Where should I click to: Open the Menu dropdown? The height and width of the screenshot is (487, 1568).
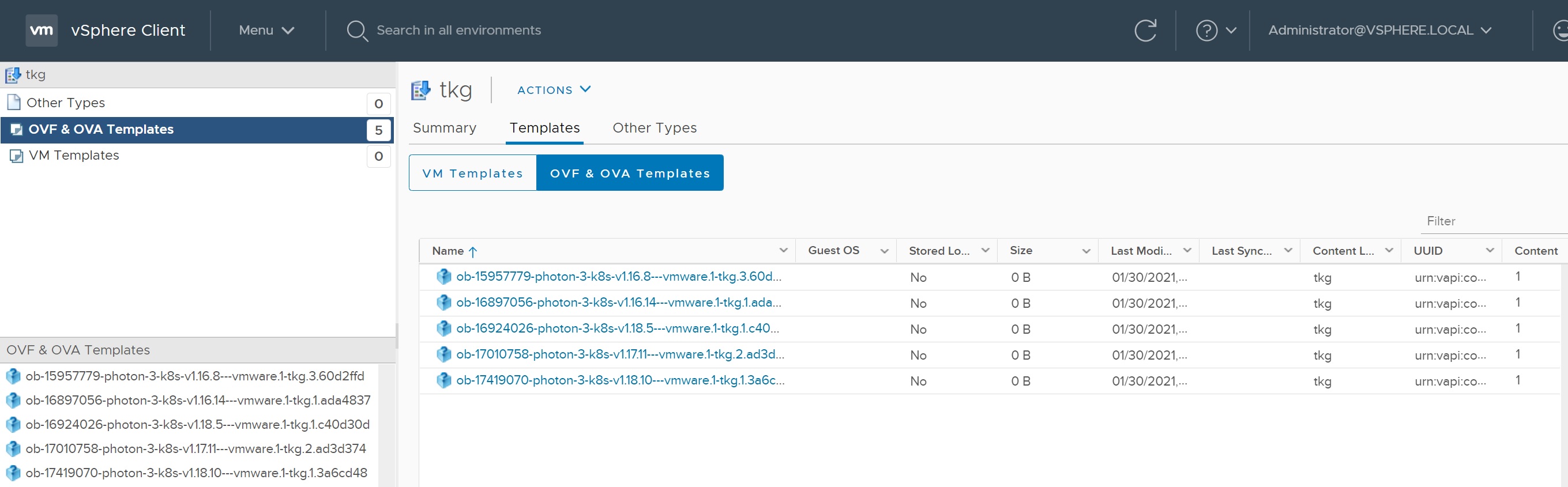click(x=266, y=31)
